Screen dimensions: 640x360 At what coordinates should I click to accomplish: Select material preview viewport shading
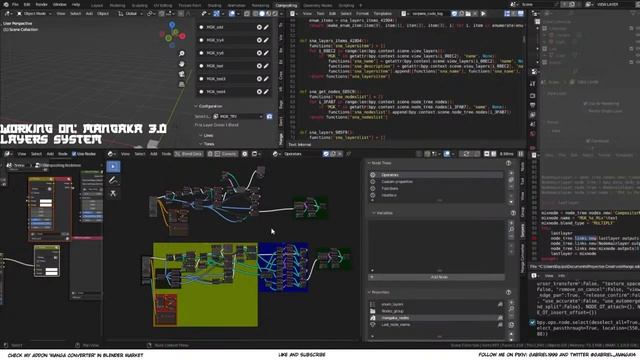point(269,13)
